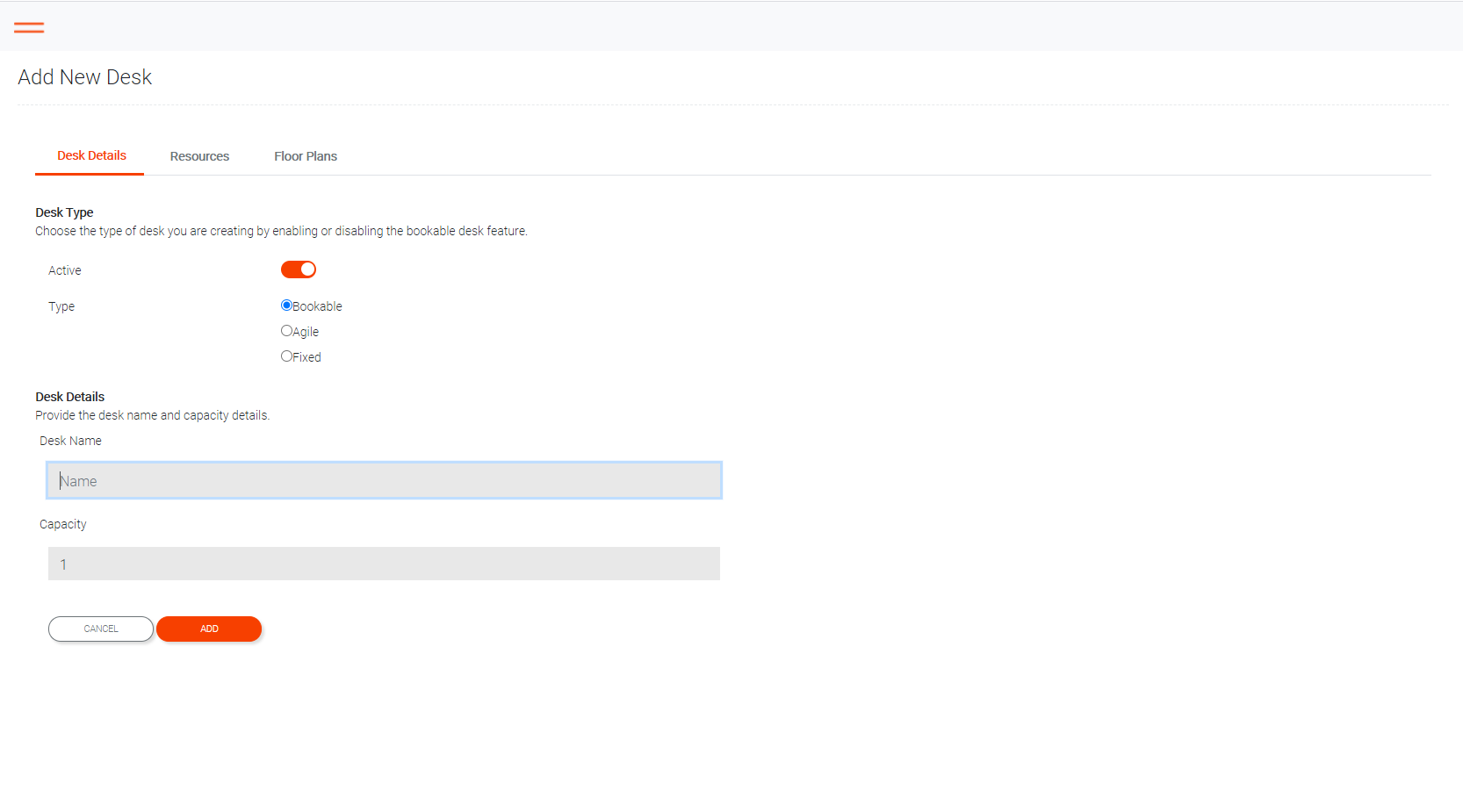
Task: Click the 'Capacity' field label
Action: (x=63, y=524)
